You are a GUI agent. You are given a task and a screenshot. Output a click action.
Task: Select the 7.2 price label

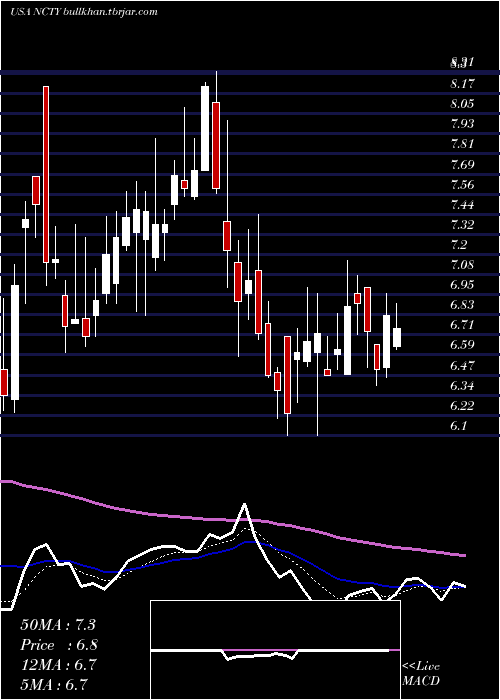coord(459,245)
